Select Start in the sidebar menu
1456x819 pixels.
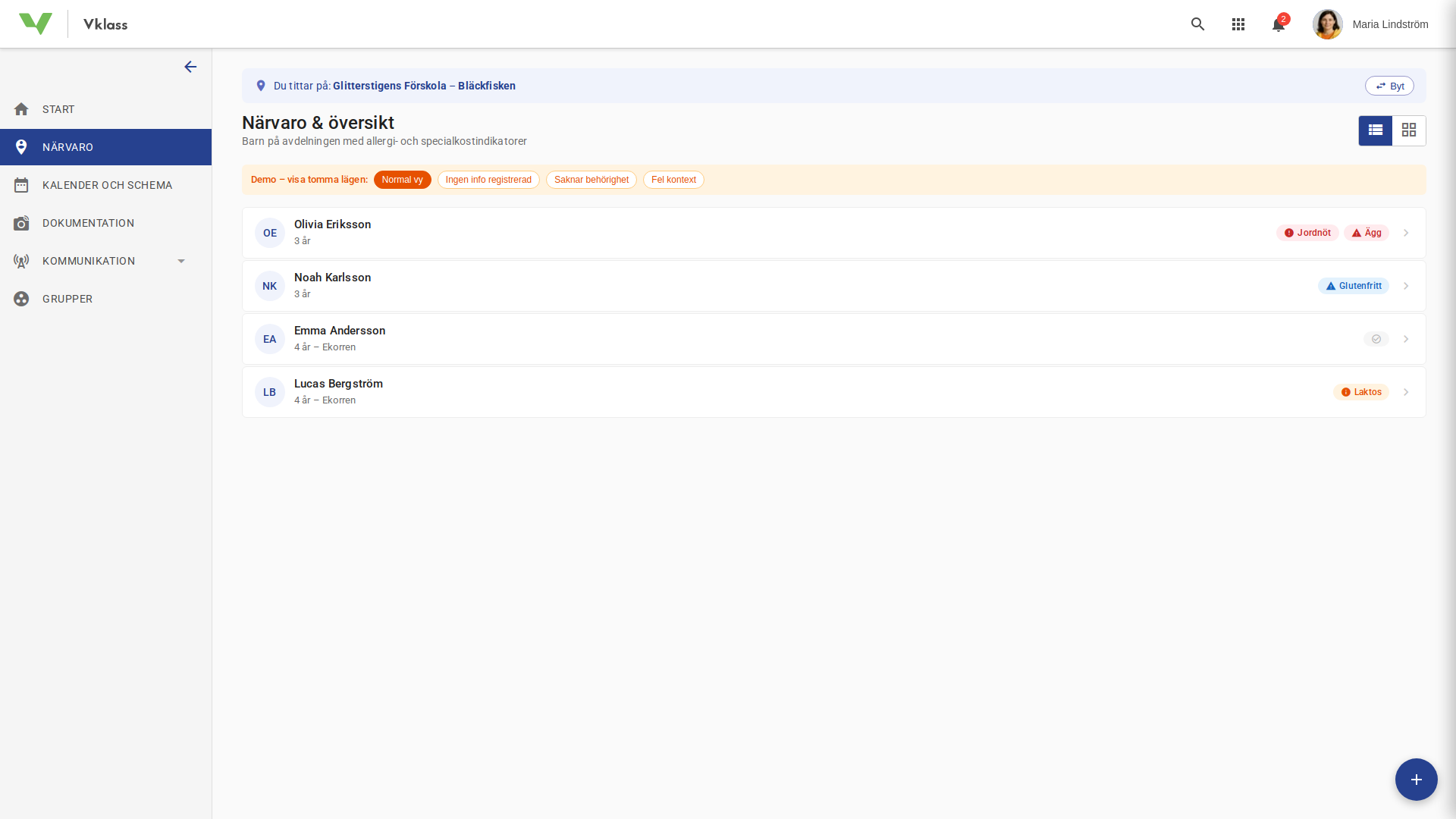coord(57,109)
